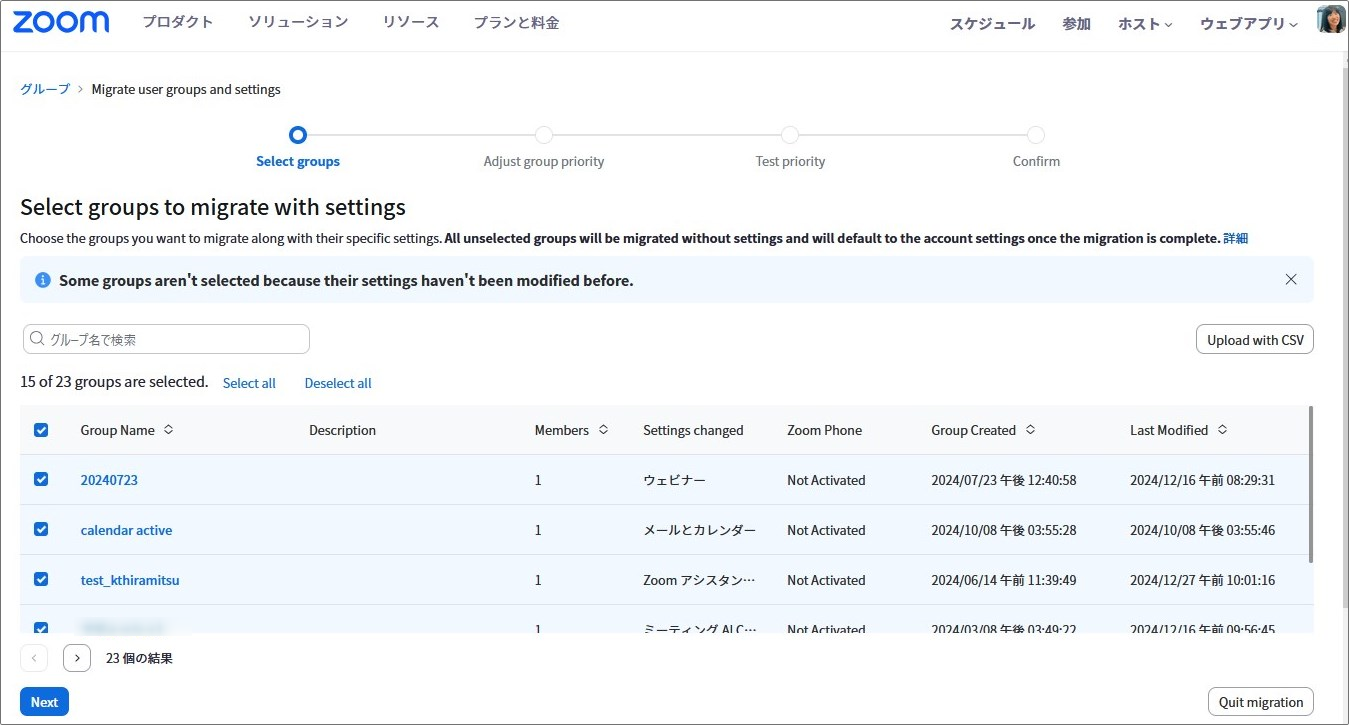Select the Adjust group priority step circle
The height and width of the screenshot is (725, 1349).
click(544, 135)
